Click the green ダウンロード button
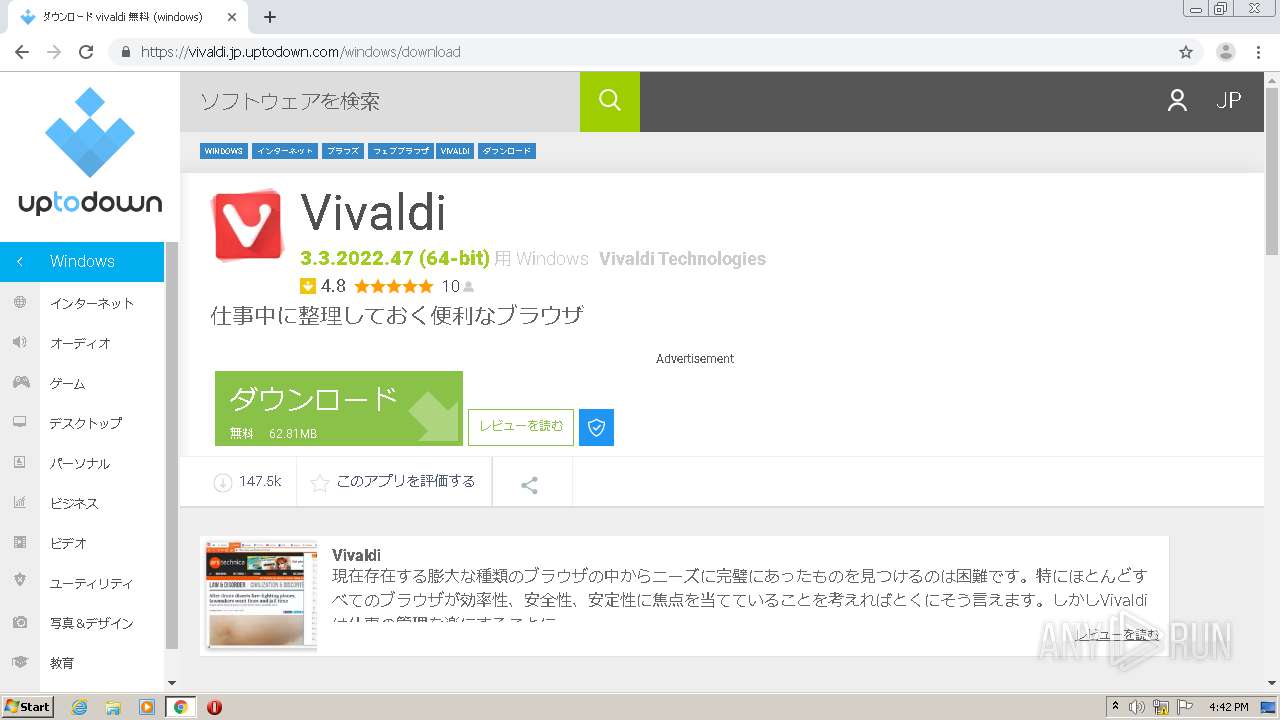 tap(339, 408)
